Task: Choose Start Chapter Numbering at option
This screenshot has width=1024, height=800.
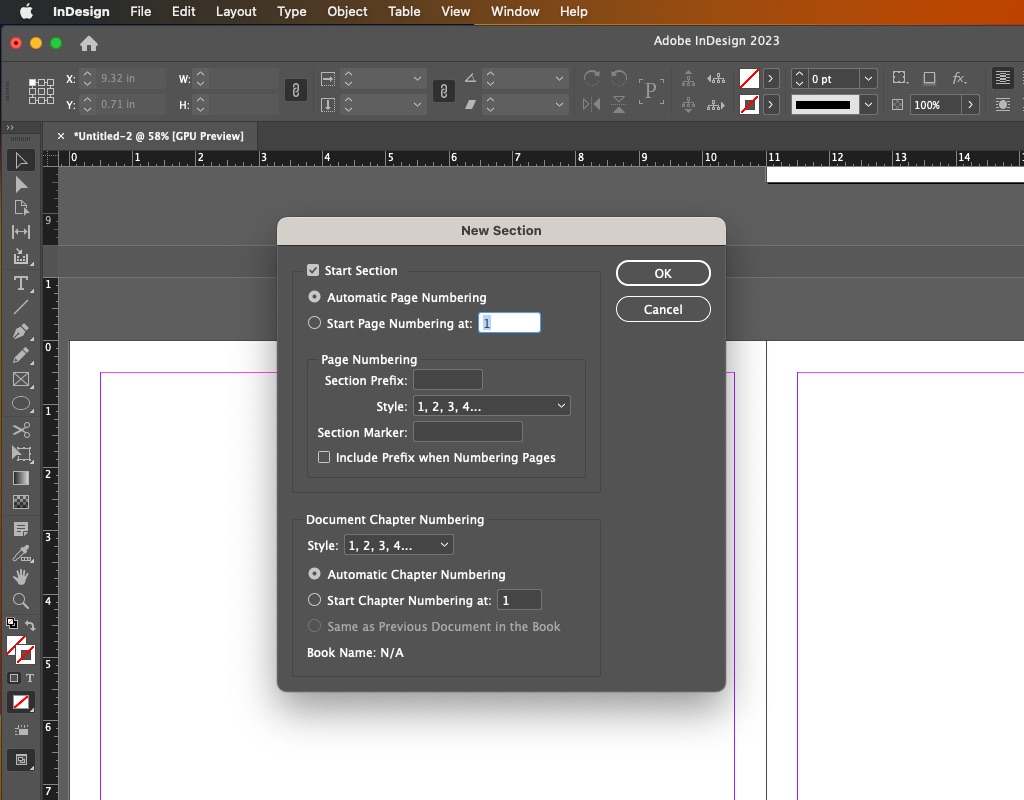Action: pos(314,599)
